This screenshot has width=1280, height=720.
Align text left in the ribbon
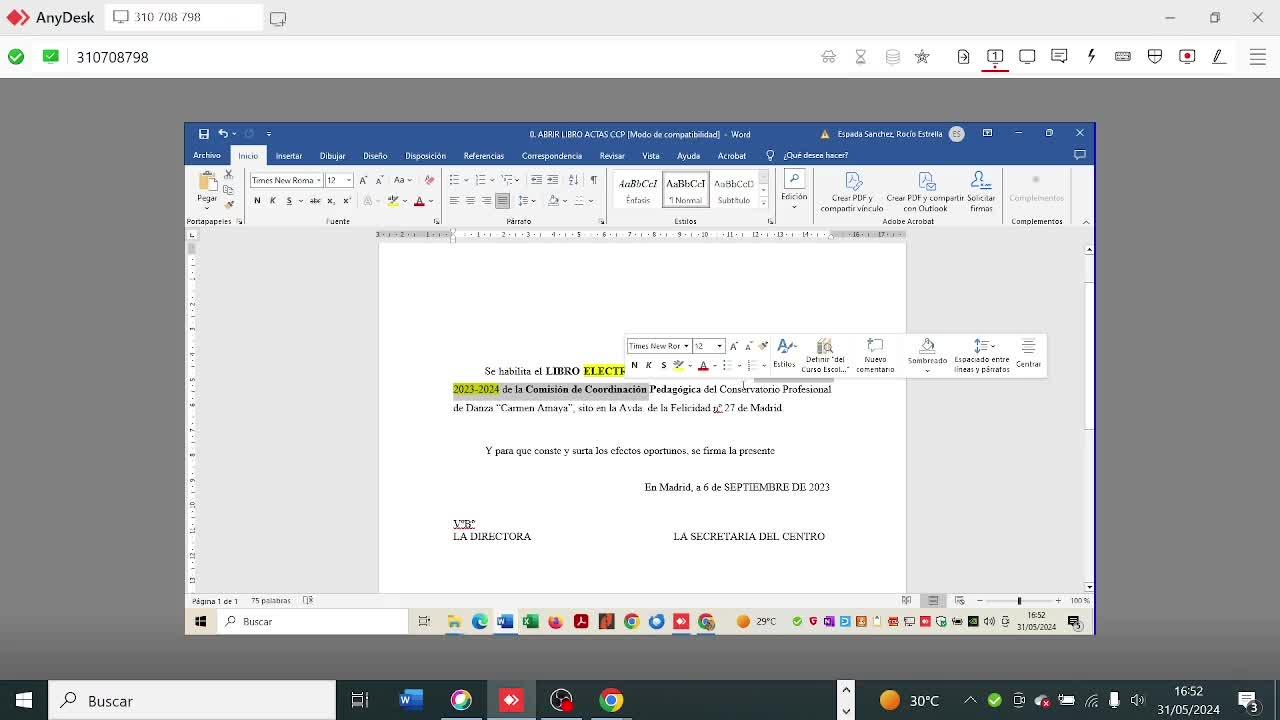(454, 201)
